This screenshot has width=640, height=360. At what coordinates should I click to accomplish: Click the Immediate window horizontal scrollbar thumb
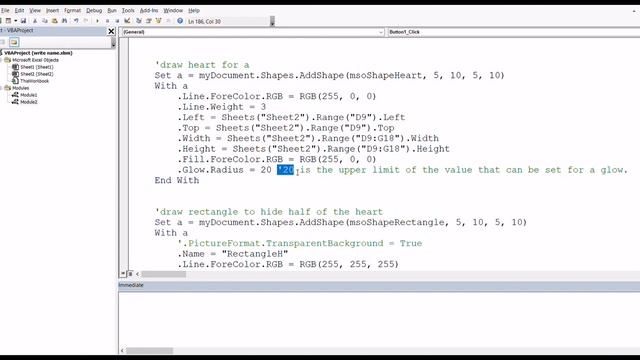click(x=149, y=351)
